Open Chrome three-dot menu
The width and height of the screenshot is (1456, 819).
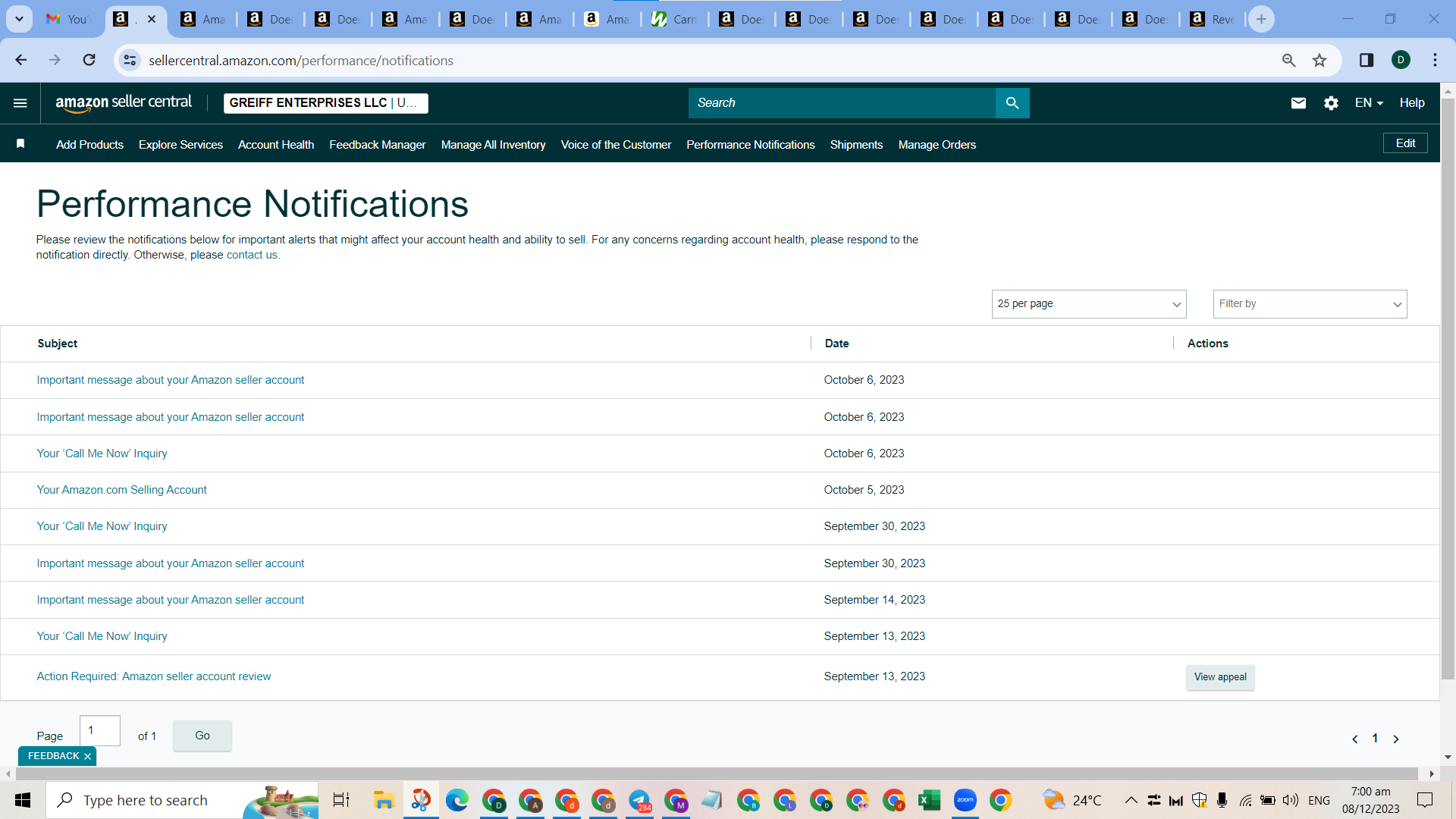click(x=1435, y=60)
